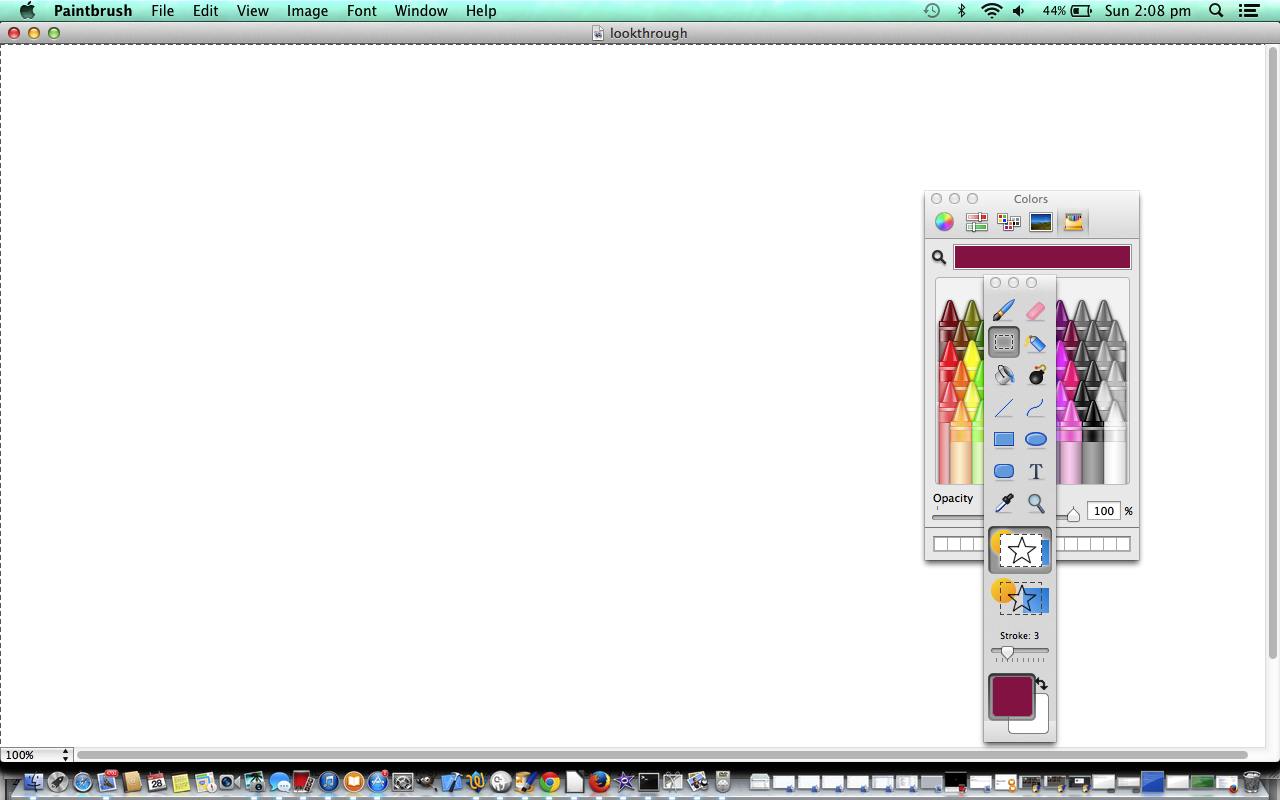Enable the opaque selection mode
1280x800 pixels.
click(x=1020, y=550)
